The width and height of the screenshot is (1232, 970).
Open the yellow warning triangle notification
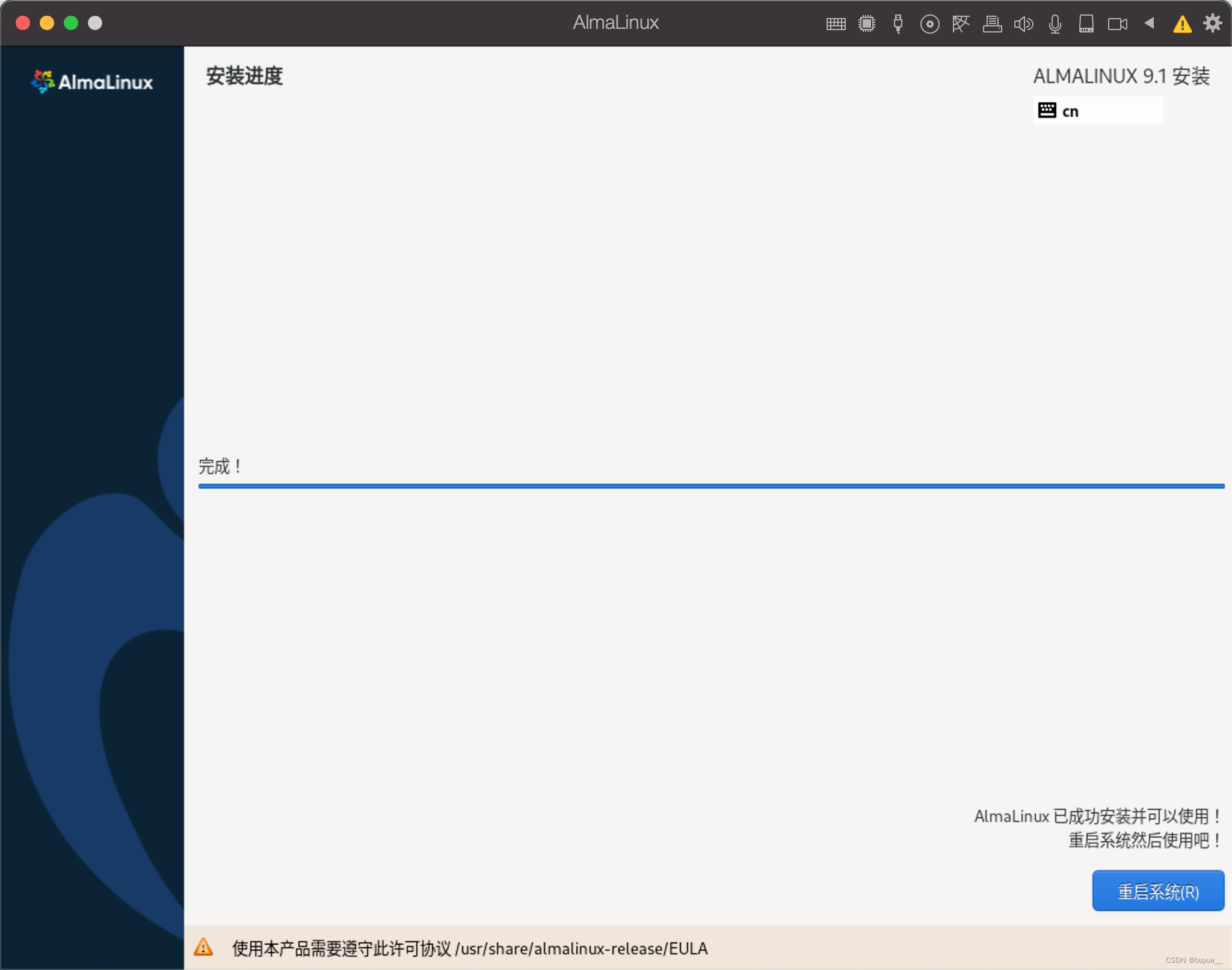pyautogui.click(x=1182, y=23)
